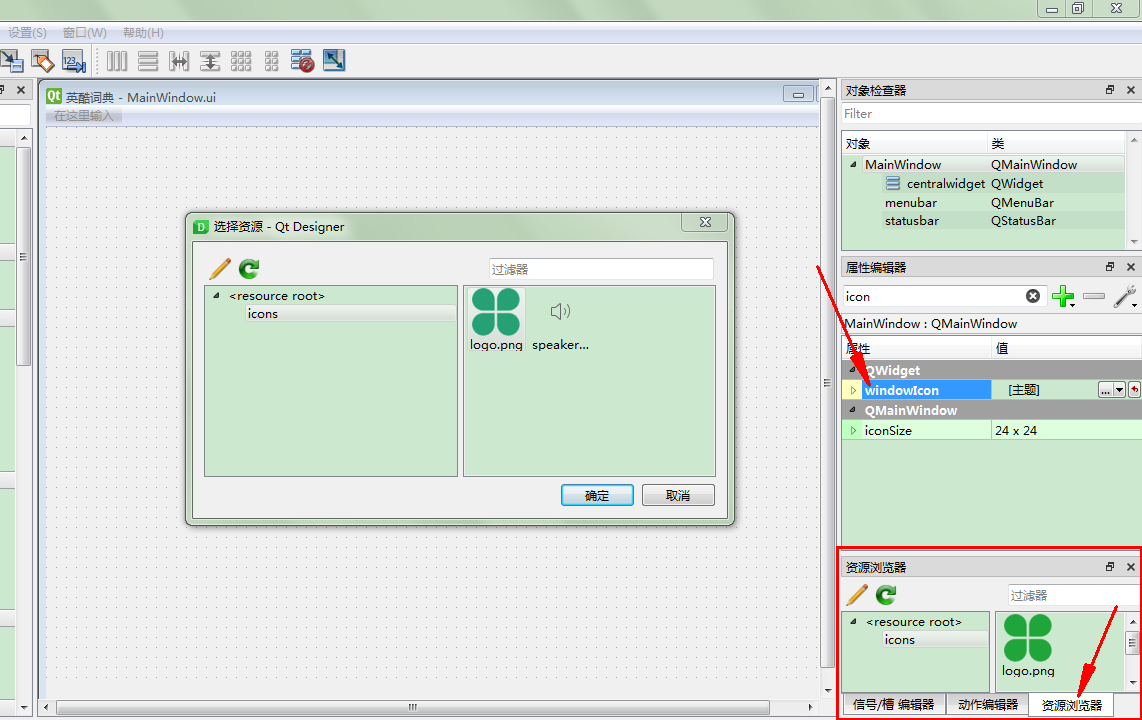Open the 帮助(H) menu

[143, 33]
